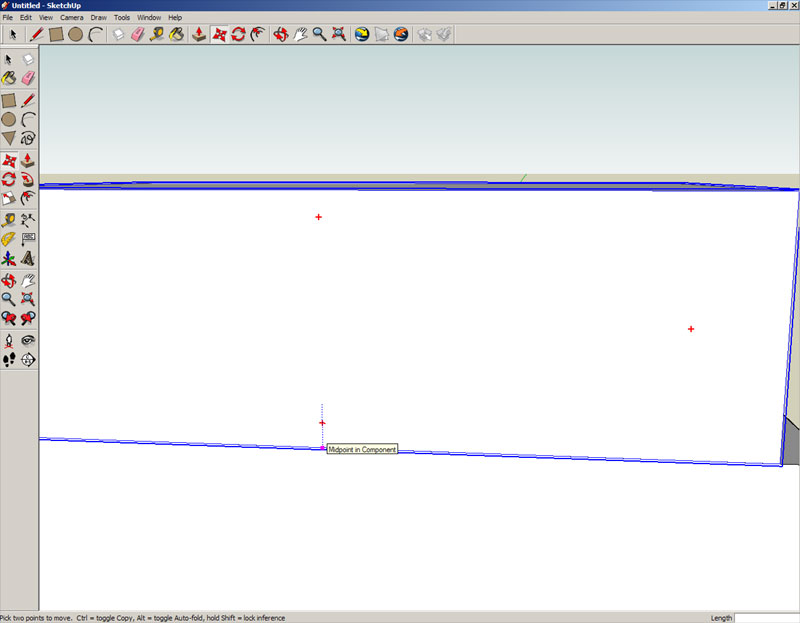
Task: Toggle Terrain display on
Action: [x=382, y=33]
